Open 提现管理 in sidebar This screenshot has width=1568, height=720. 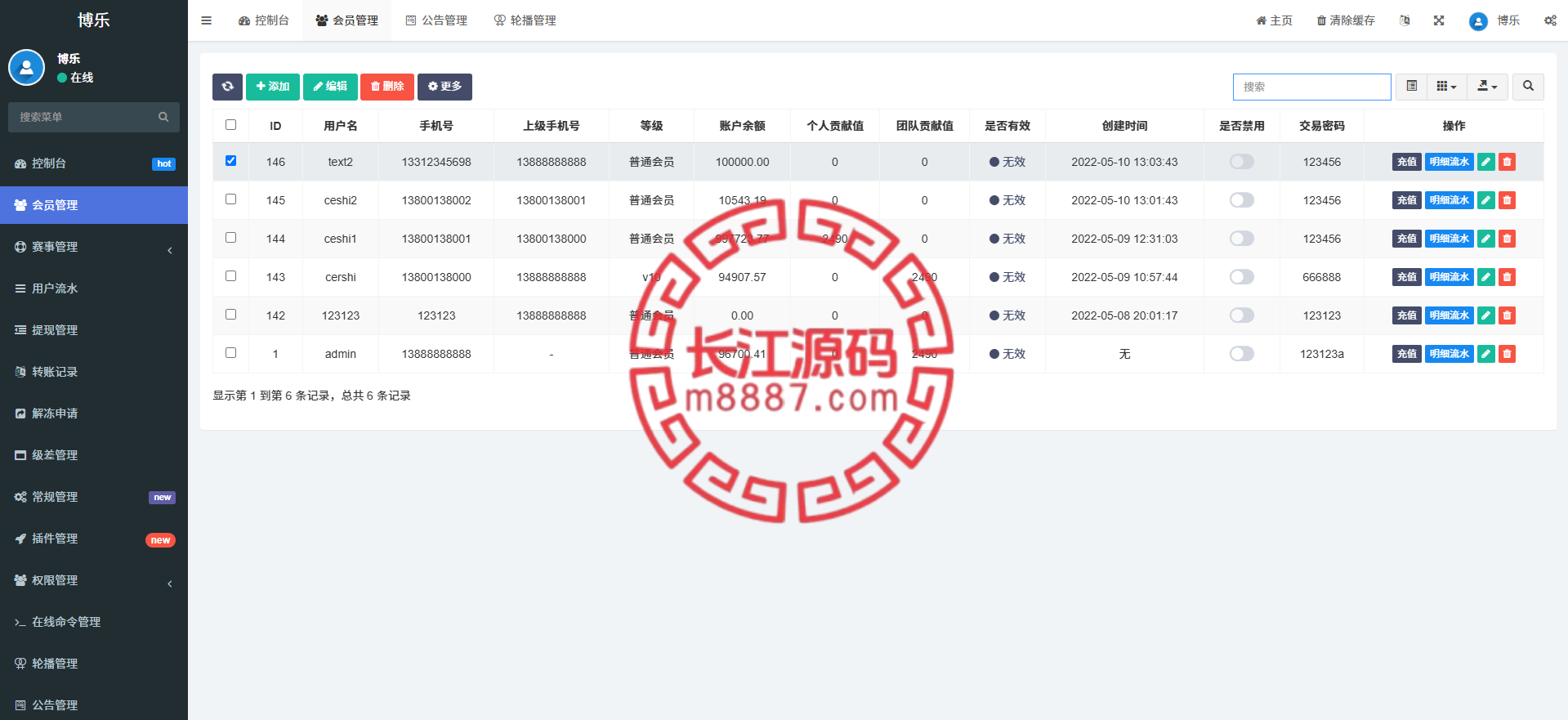pyautogui.click(x=94, y=330)
